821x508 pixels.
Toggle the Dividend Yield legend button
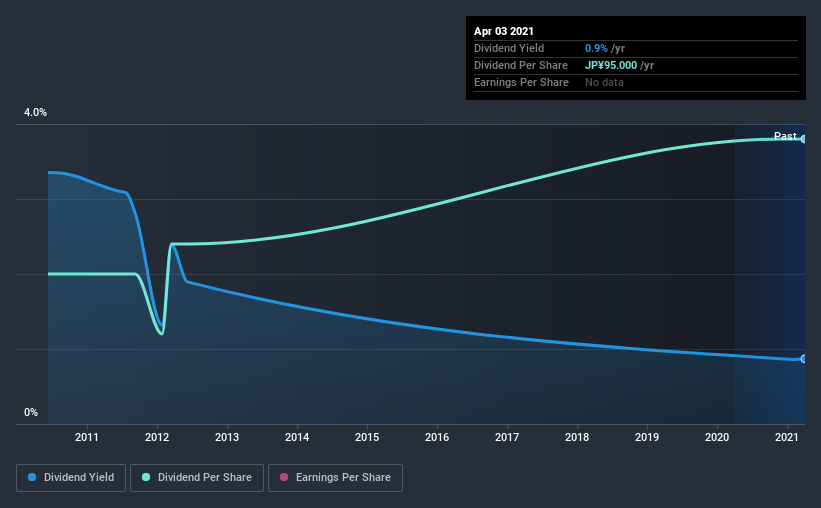click(x=71, y=478)
